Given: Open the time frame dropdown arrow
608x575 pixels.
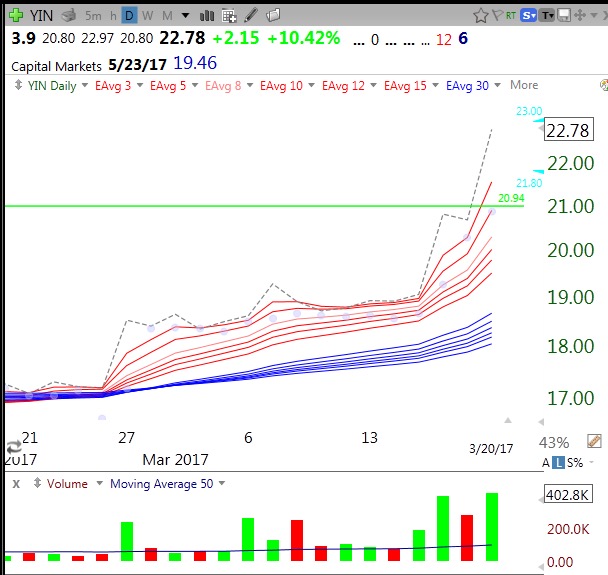Looking at the screenshot, I should [x=185, y=16].
